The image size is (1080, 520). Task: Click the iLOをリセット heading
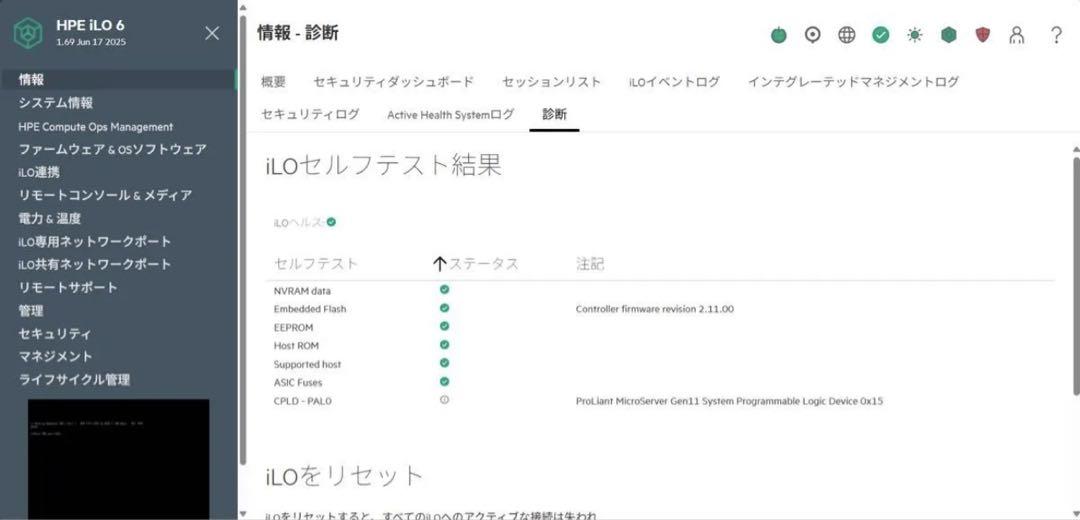click(344, 475)
